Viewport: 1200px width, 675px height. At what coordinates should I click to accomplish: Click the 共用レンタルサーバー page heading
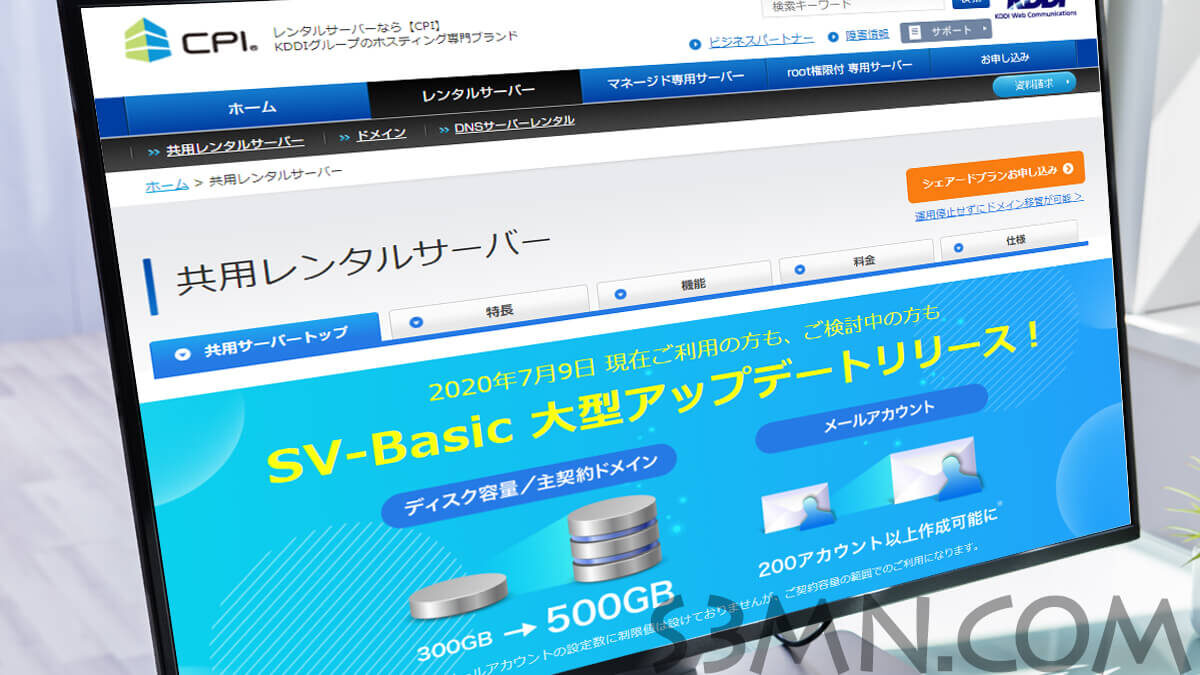[x=364, y=261]
